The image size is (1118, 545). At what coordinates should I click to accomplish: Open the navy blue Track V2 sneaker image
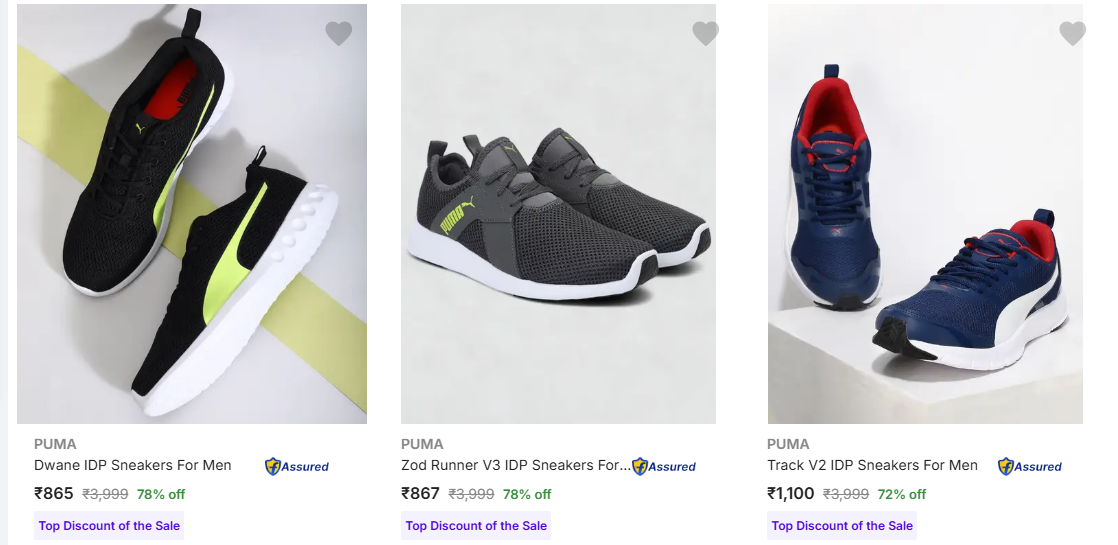925,214
